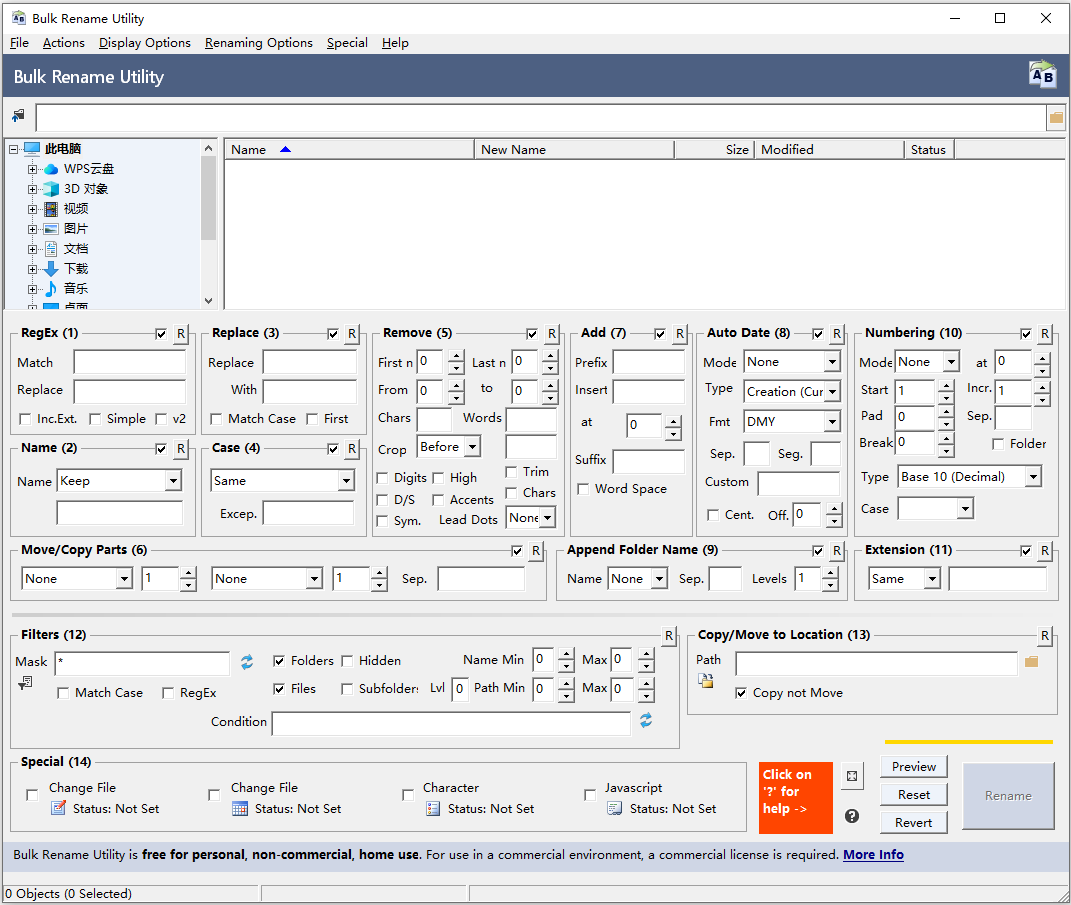The height and width of the screenshot is (905, 1071).
Task: Click the question mark help icon
Action: click(852, 816)
